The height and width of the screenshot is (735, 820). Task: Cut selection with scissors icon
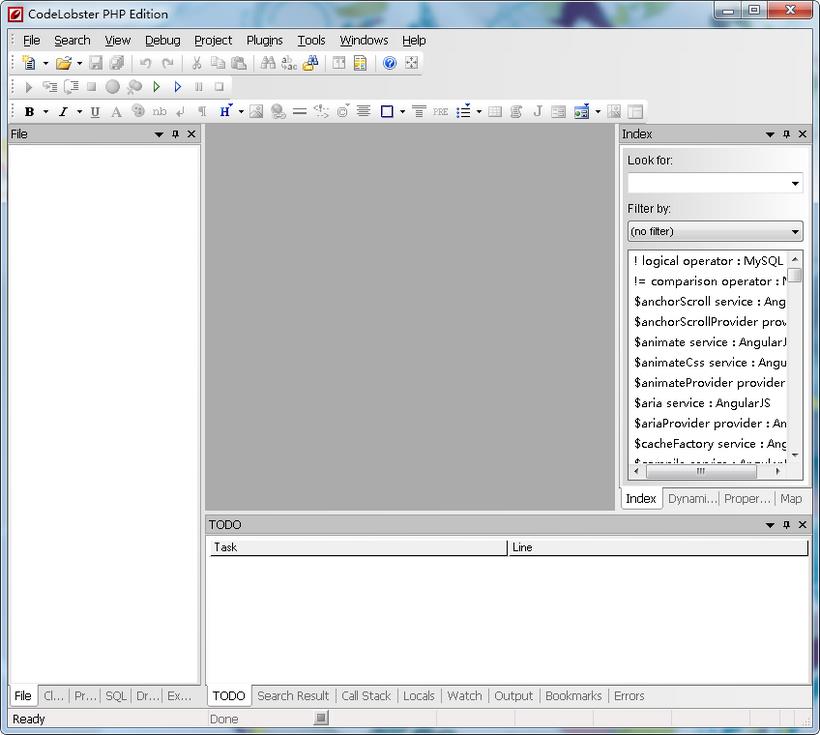[x=197, y=63]
